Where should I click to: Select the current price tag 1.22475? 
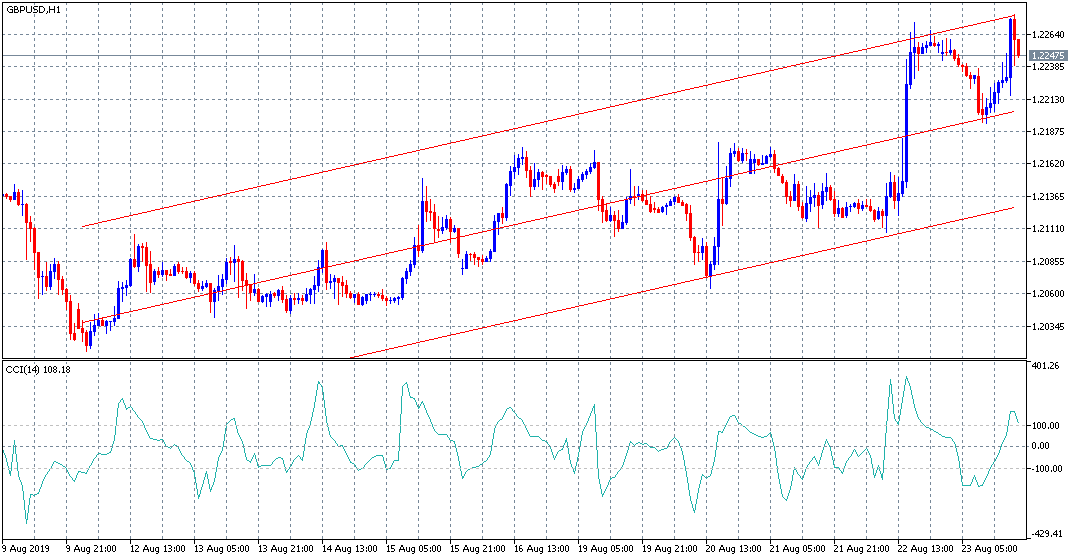click(1048, 55)
